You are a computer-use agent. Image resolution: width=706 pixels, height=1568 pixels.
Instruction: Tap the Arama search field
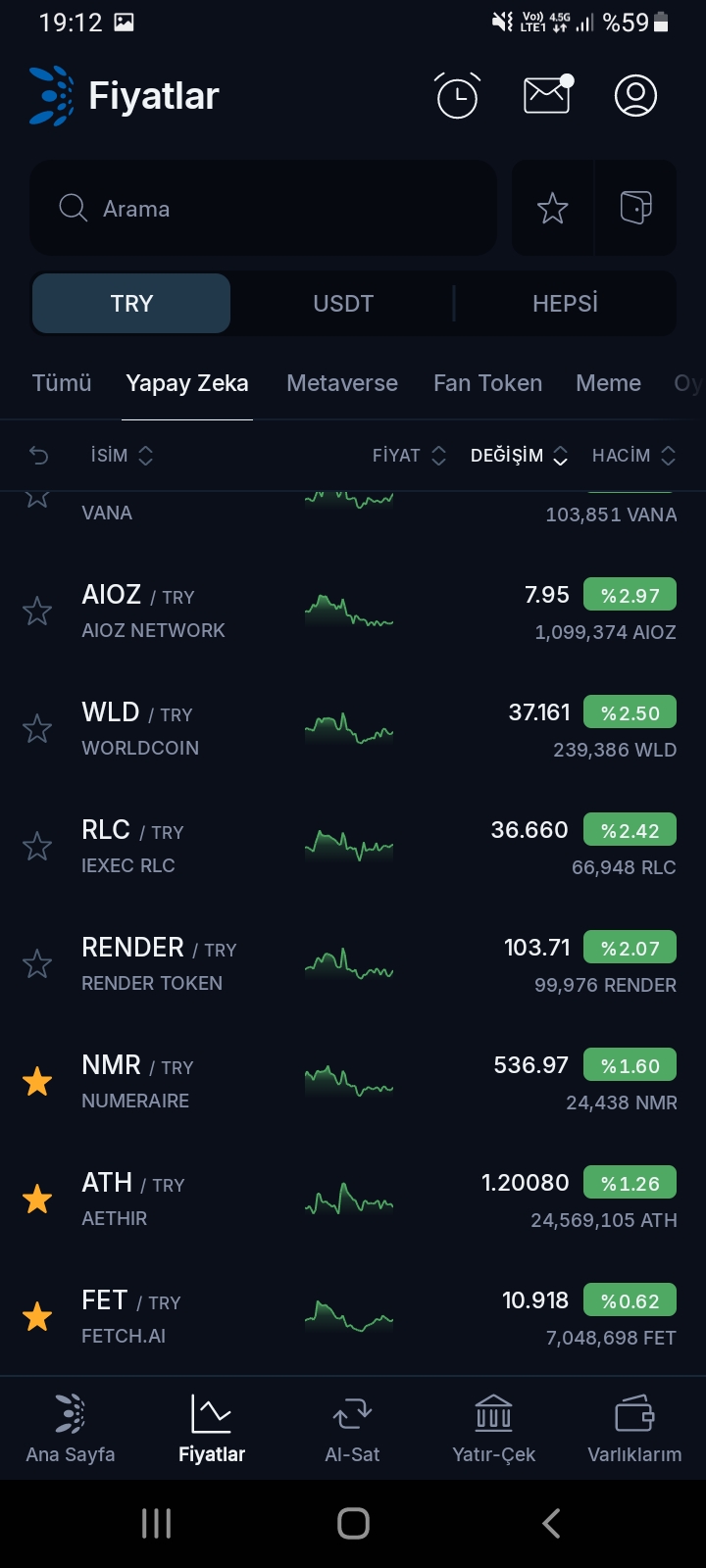pos(263,209)
